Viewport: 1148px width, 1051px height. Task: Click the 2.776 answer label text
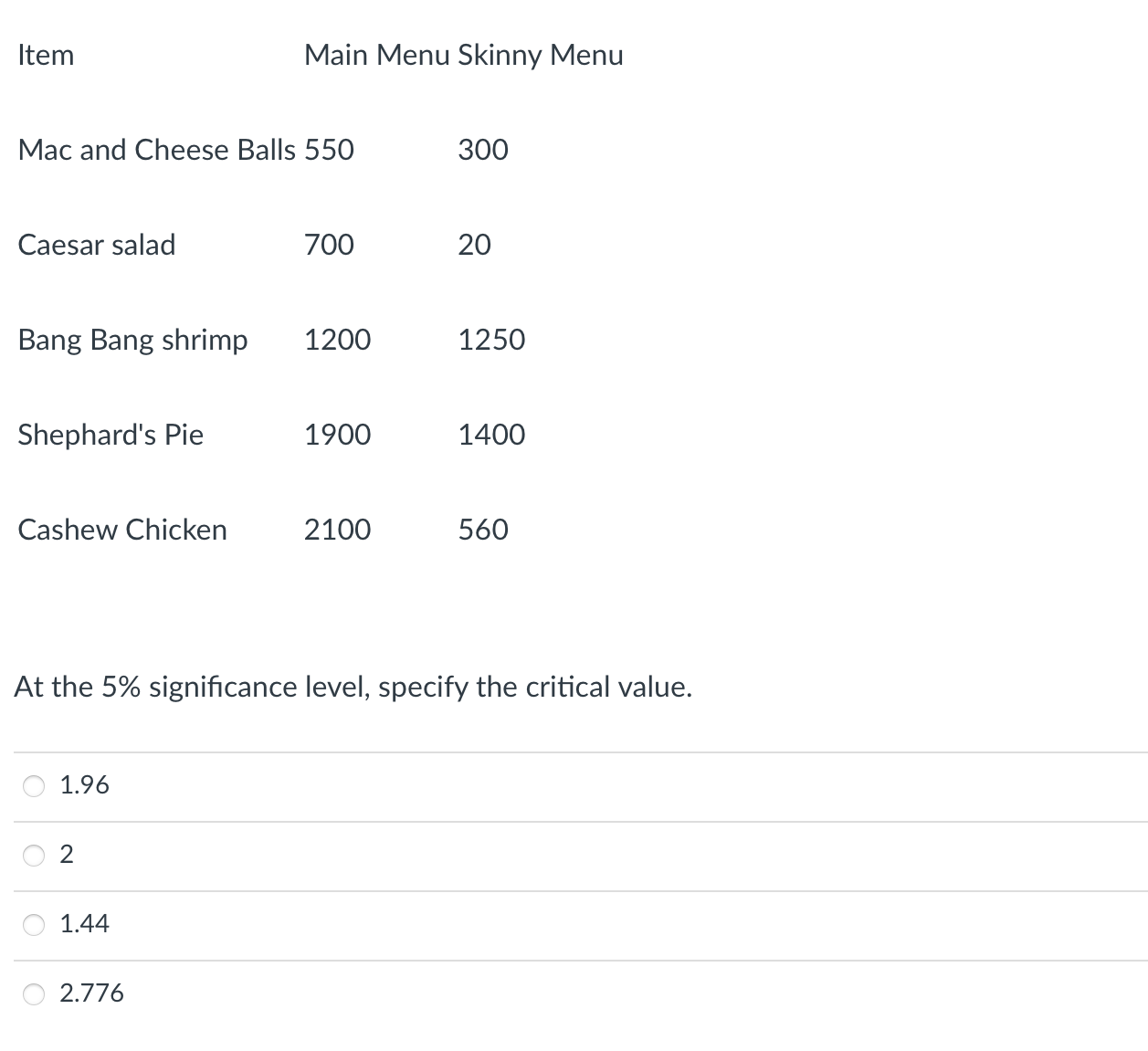point(91,993)
